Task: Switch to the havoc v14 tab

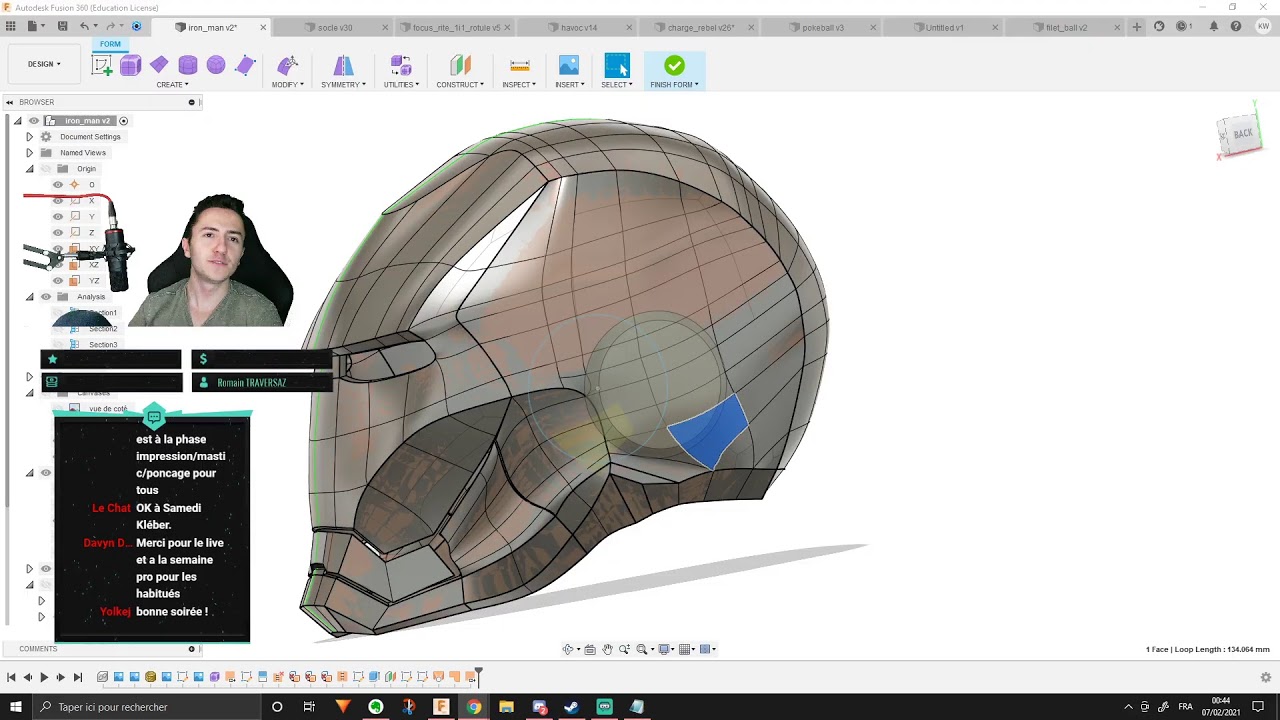Action: click(579, 28)
